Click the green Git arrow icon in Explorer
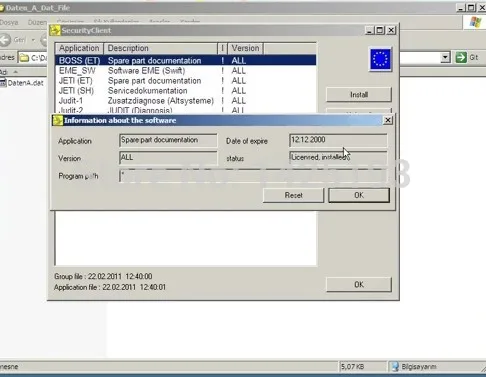The height and width of the screenshot is (377, 486). tap(461, 57)
